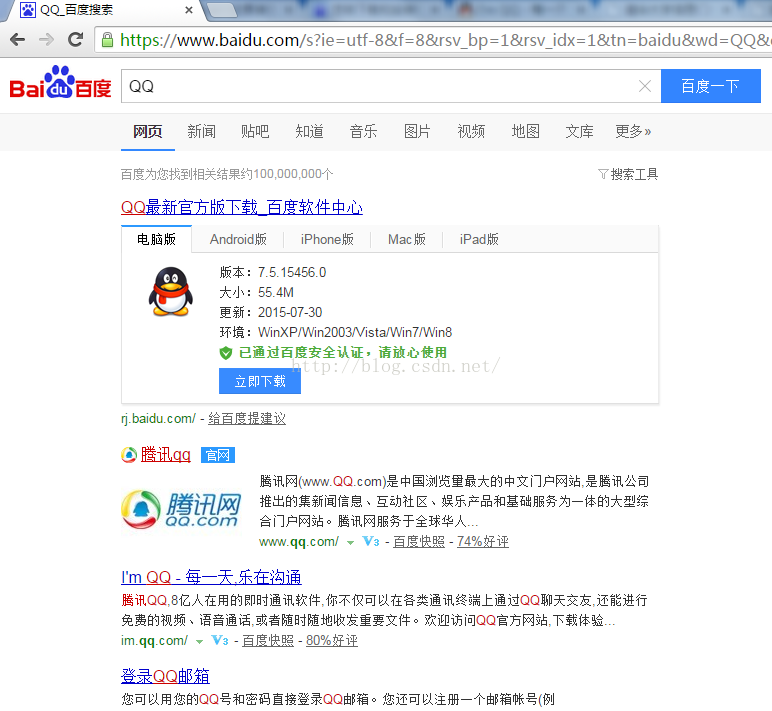
Task: Open a new browser tab
Action: tap(220, 10)
